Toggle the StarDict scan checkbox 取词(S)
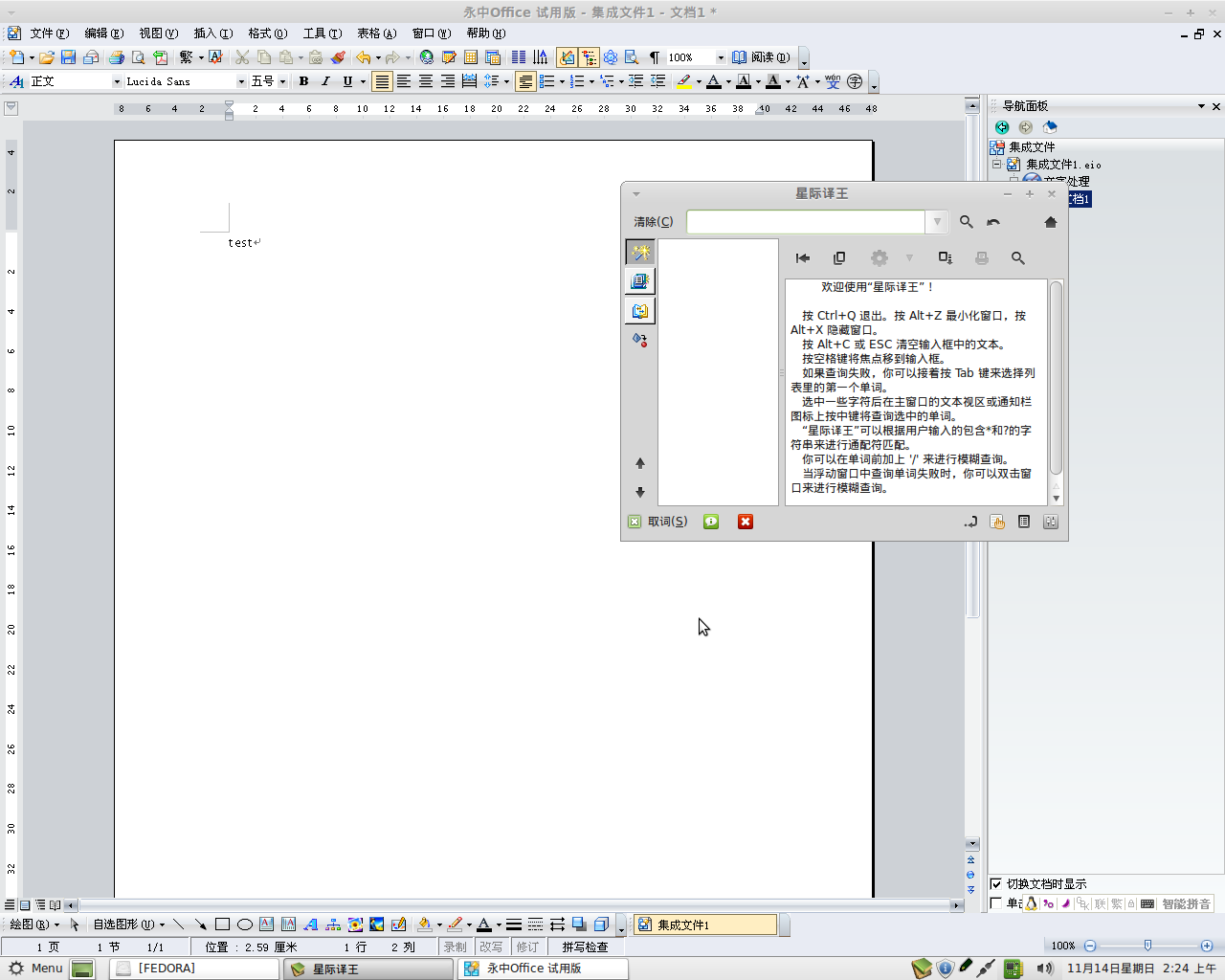 tap(635, 522)
